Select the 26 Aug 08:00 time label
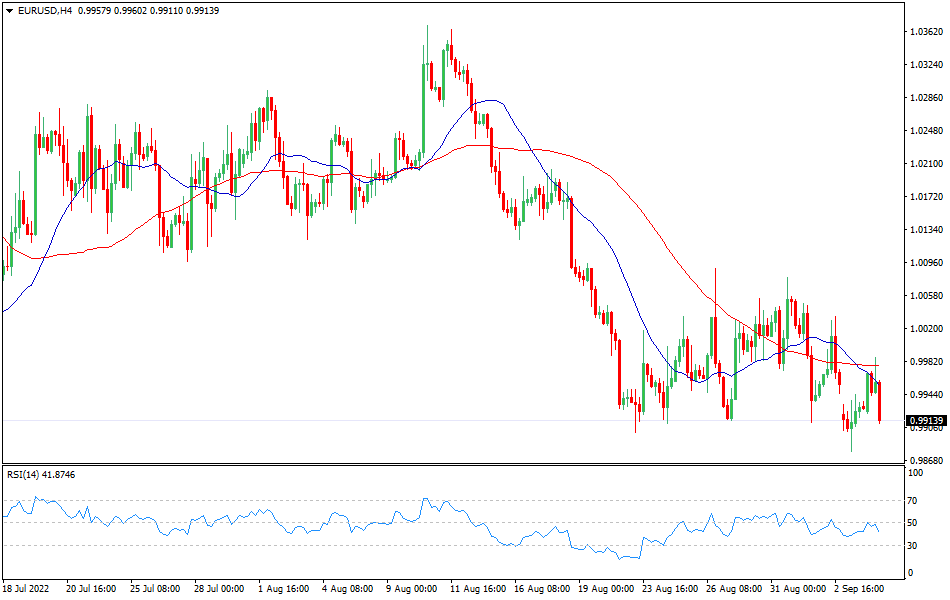This screenshot has height=600, width=950. pos(733,589)
